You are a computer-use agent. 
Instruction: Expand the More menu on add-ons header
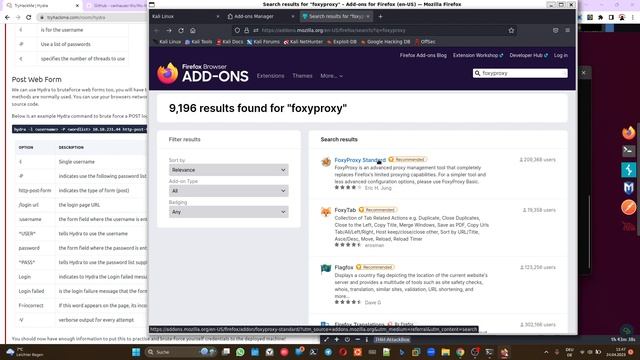coord(331,76)
